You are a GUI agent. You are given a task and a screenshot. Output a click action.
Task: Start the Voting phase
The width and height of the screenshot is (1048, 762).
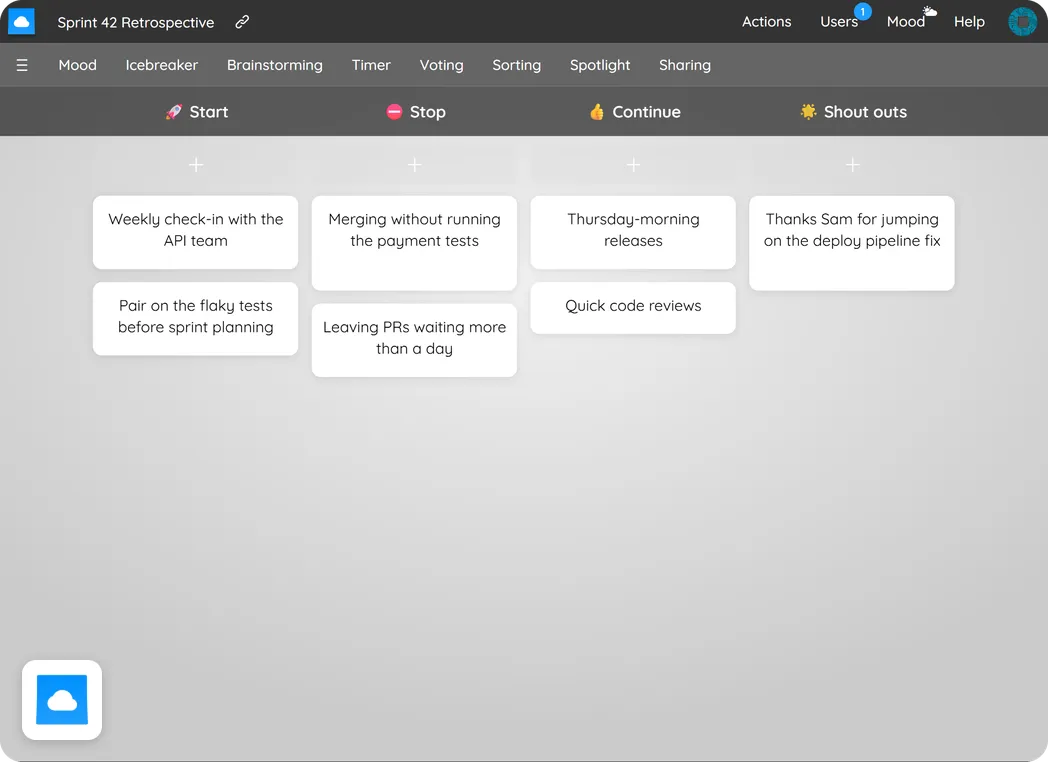(x=441, y=65)
